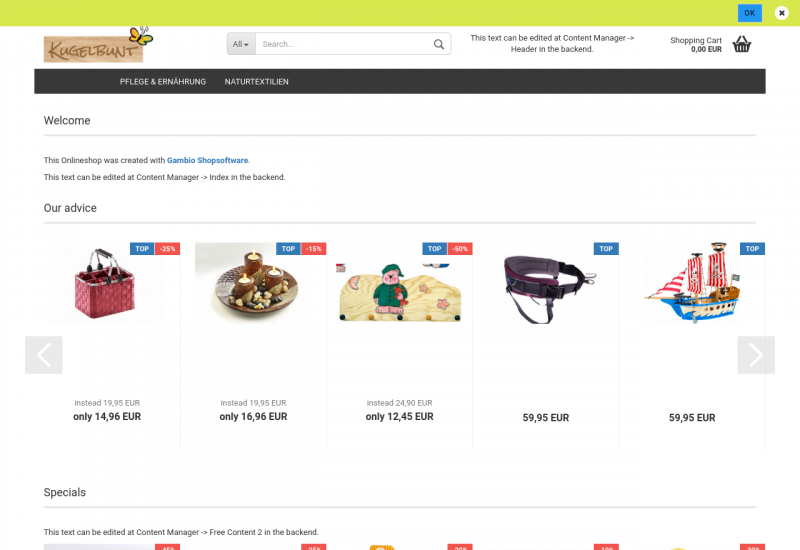Dismiss the green notification bar with X
The width and height of the screenshot is (800, 550).
tap(781, 13)
